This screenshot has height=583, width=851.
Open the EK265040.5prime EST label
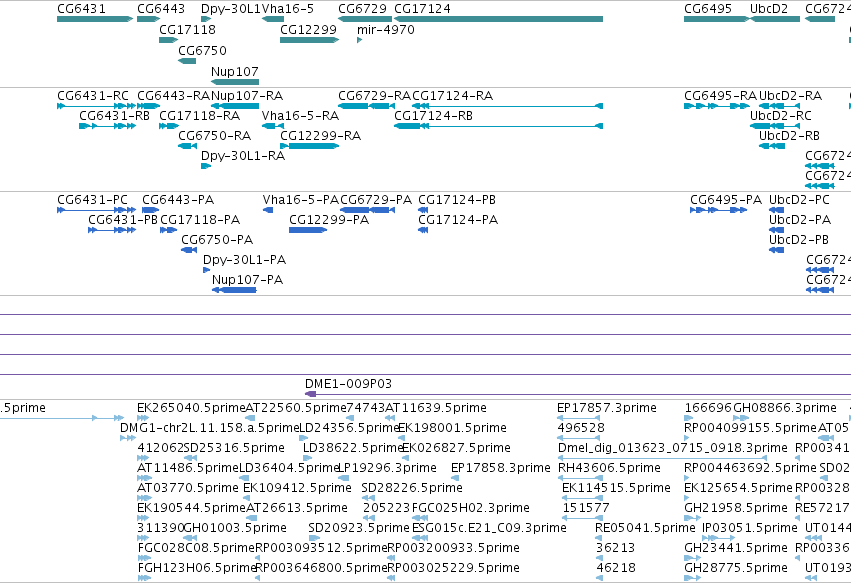click(192, 408)
